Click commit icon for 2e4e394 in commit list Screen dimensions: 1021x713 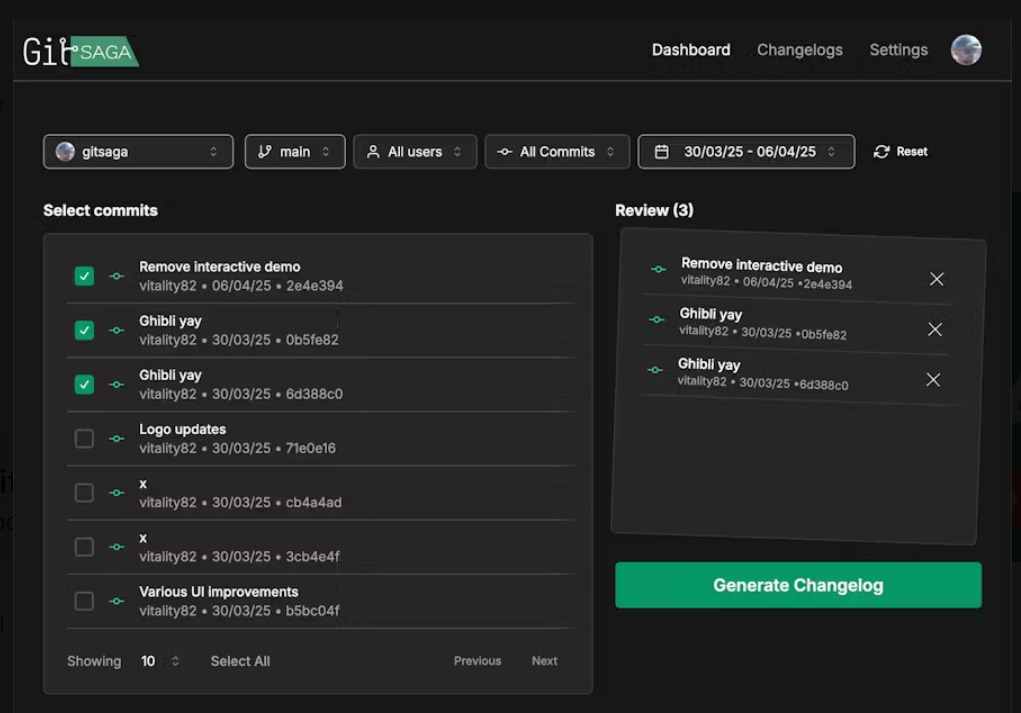(x=117, y=276)
